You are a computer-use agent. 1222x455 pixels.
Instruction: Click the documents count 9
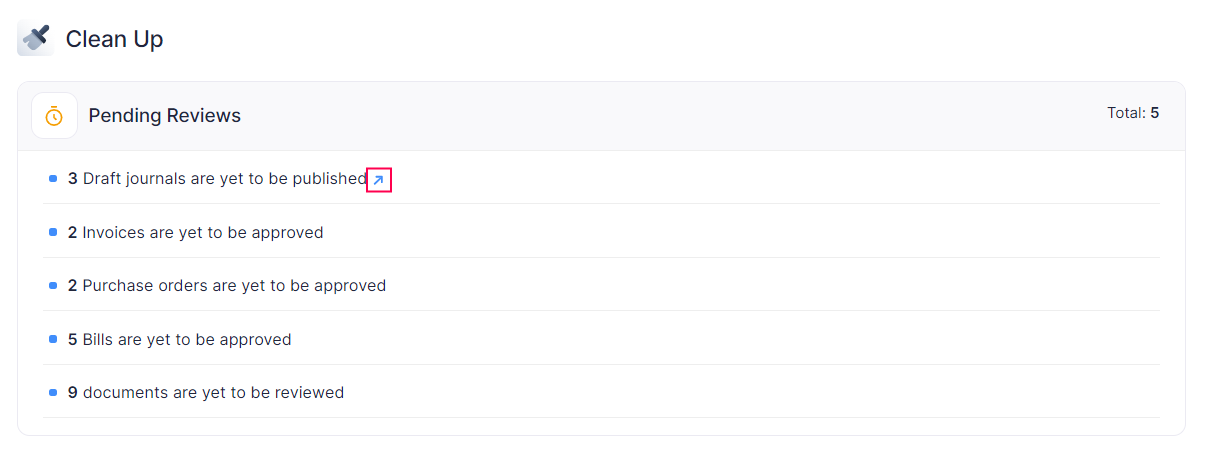click(72, 393)
